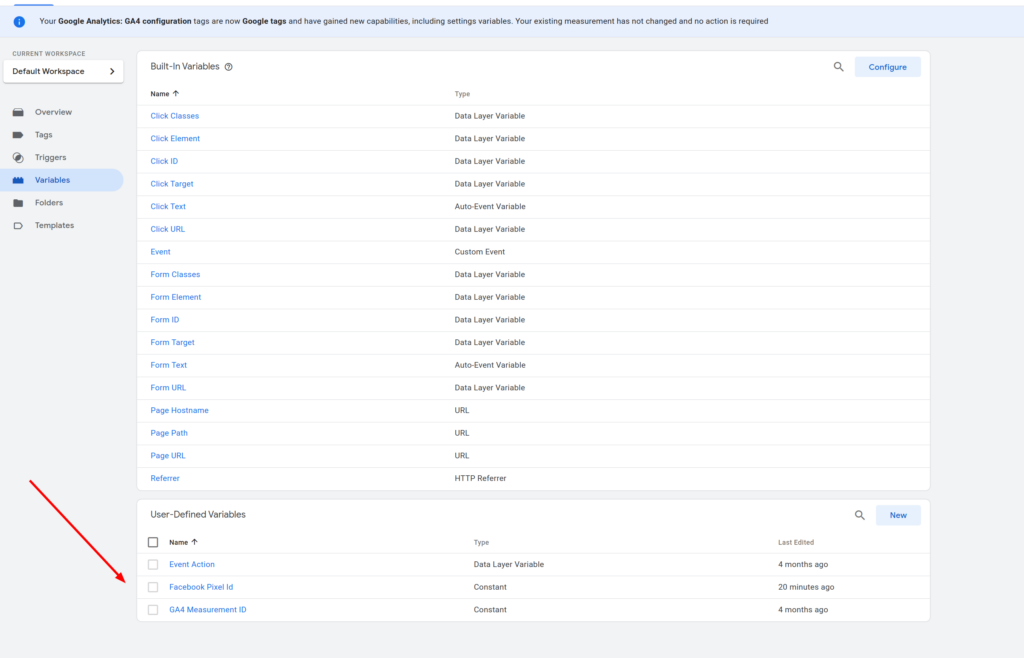Tick the GA4 Measurement ID checkbox
1024x658 pixels.
click(153, 610)
